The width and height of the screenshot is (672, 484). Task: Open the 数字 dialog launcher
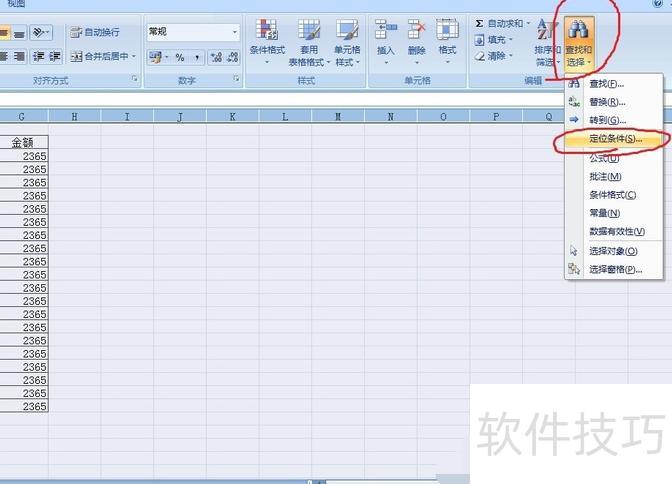(236, 79)
